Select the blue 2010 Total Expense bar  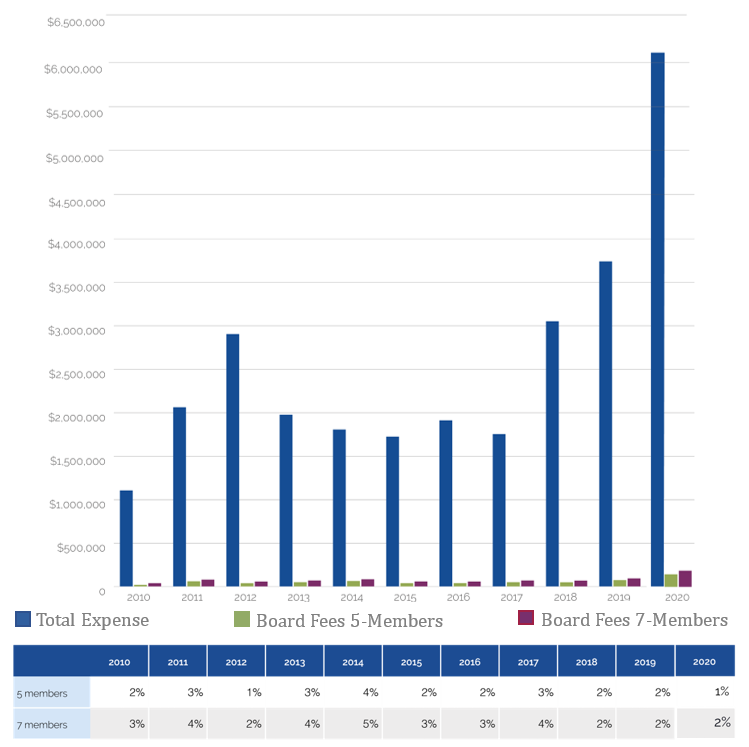coord(126,537)
